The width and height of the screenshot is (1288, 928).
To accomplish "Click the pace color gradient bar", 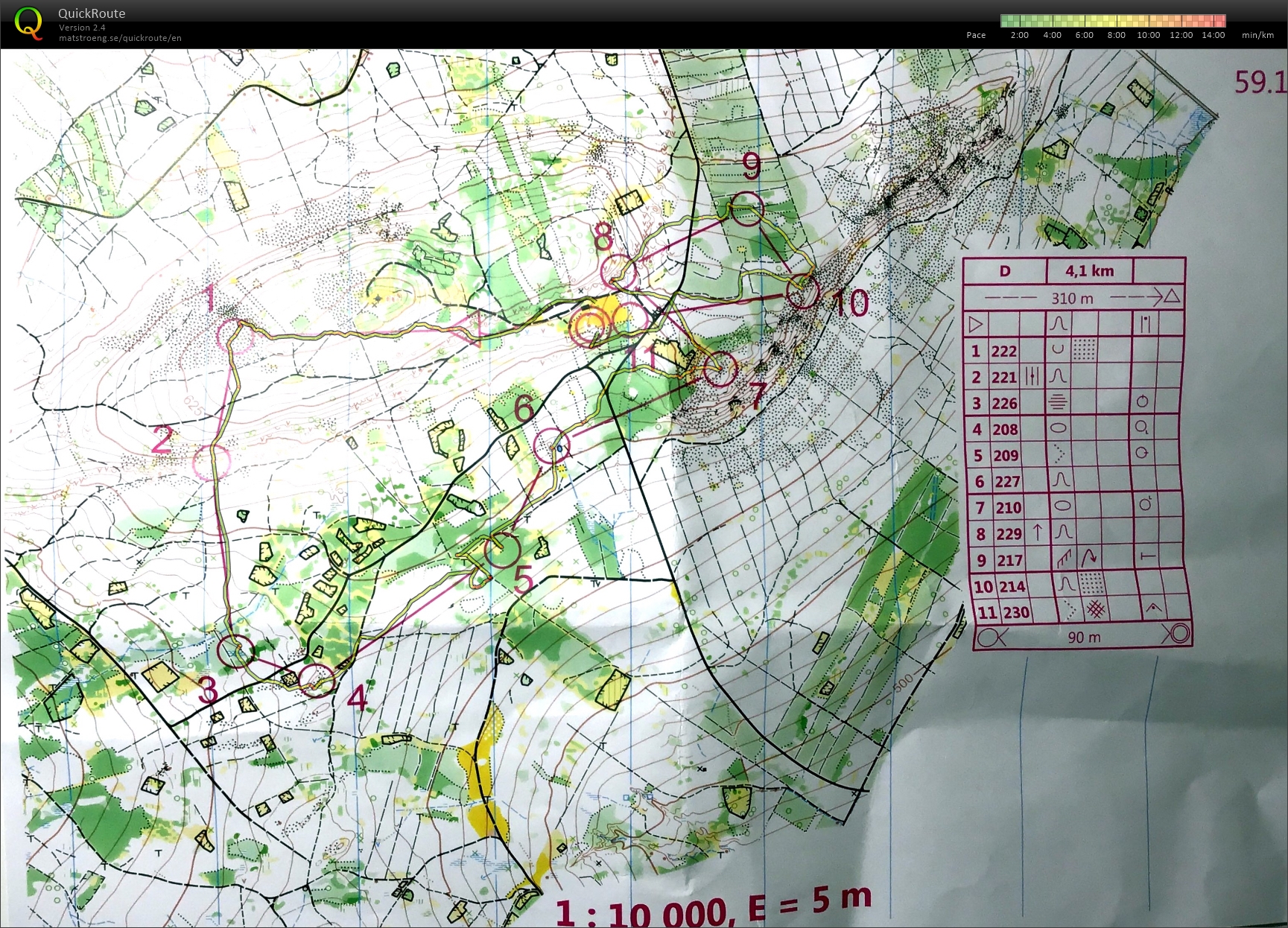I will 1113,21.
